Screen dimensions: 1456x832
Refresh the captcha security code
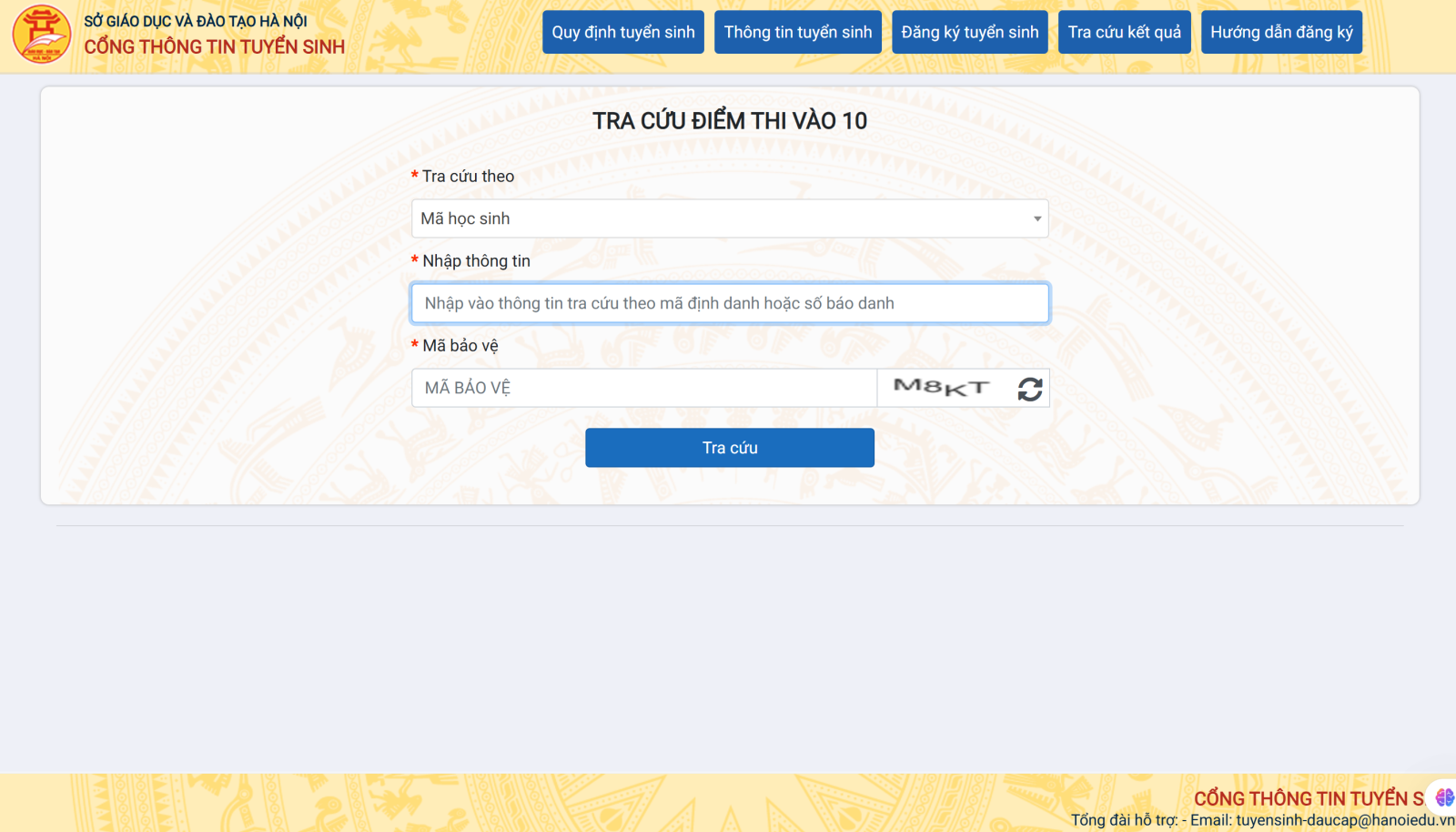pyautogui.click(x=1029, y=389)
